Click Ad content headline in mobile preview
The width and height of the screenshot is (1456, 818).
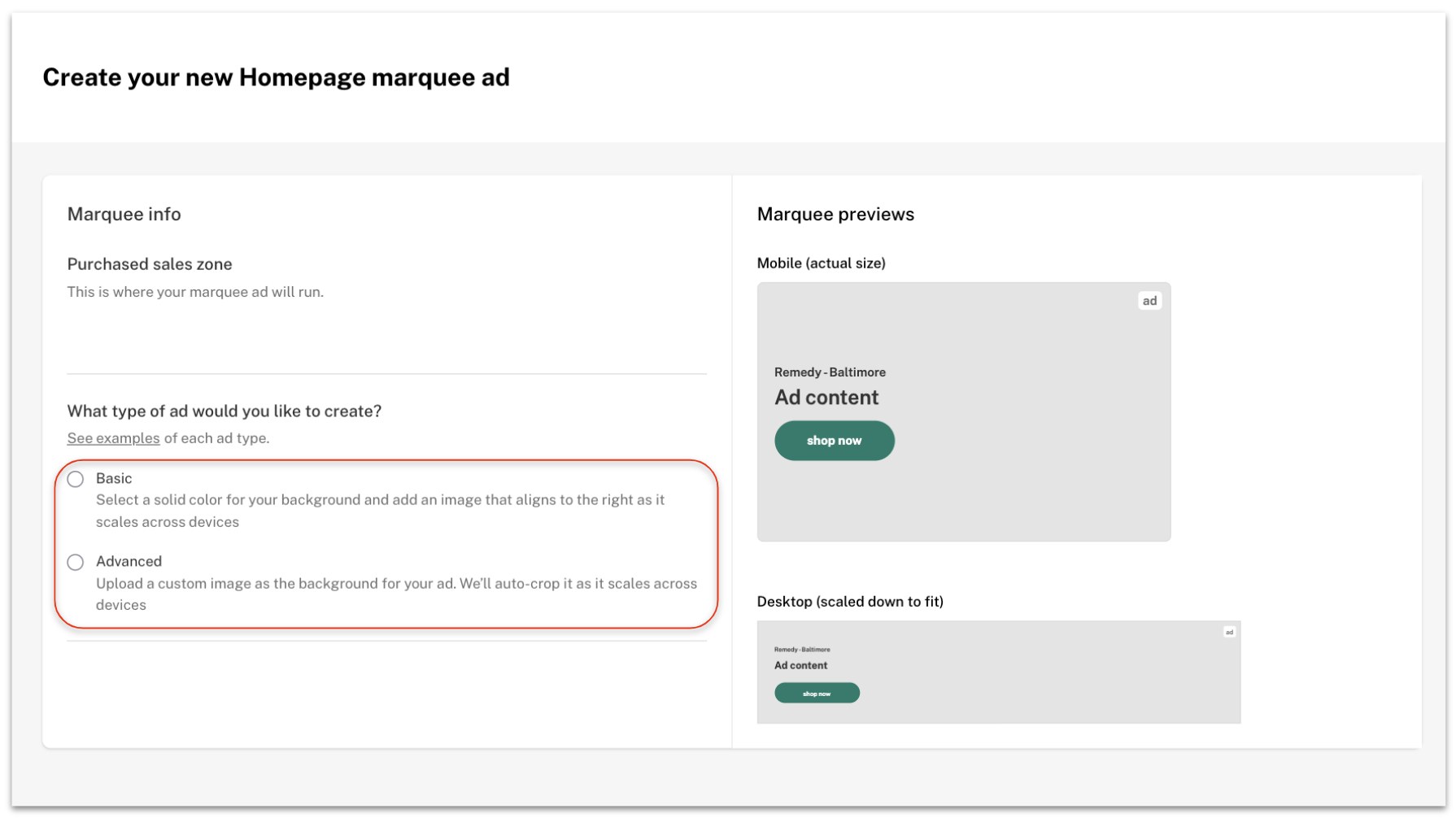[x=826, y=398]
